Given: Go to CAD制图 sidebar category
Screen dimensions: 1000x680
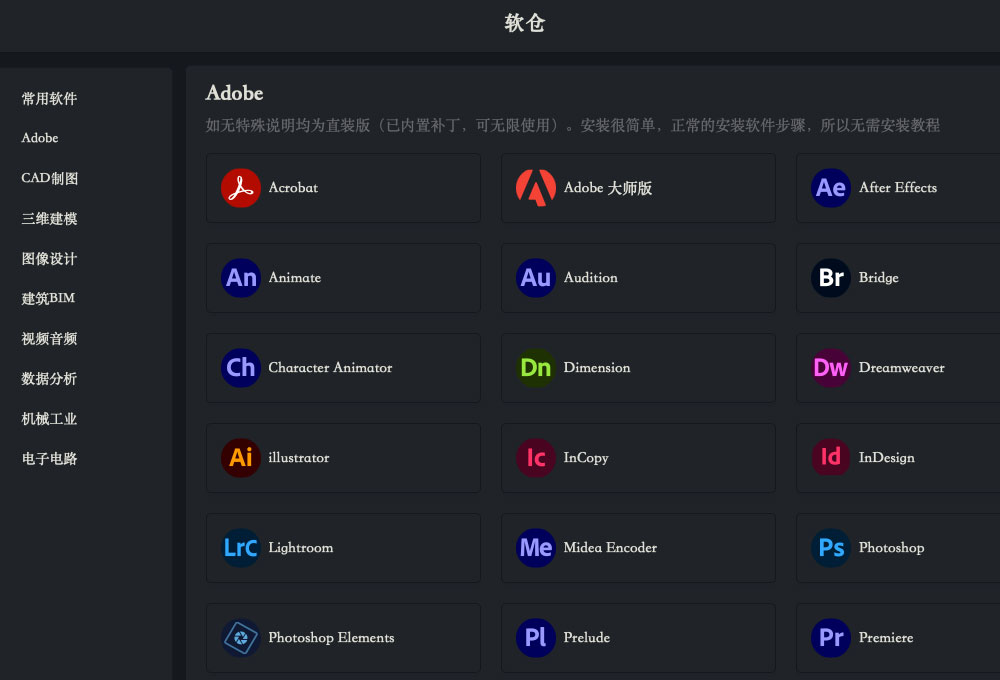Looking at the screenshot, I should 50,178.
